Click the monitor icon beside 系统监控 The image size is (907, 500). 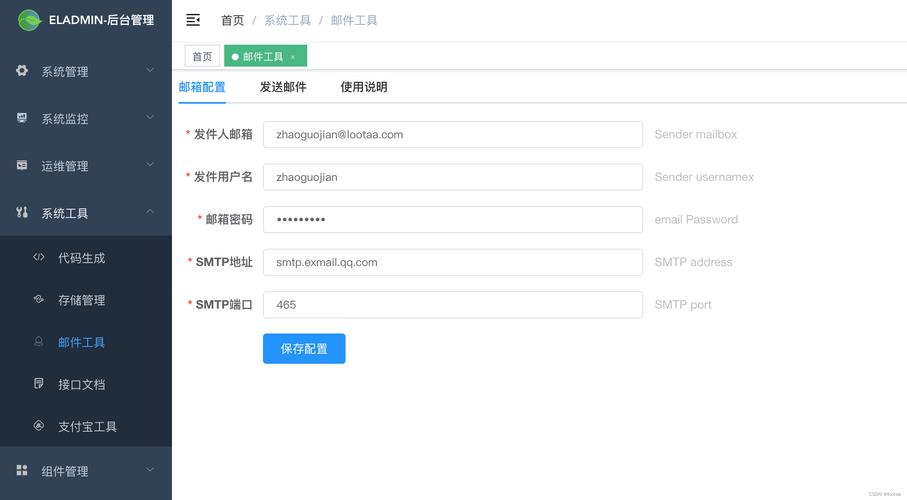click(22, 118)
